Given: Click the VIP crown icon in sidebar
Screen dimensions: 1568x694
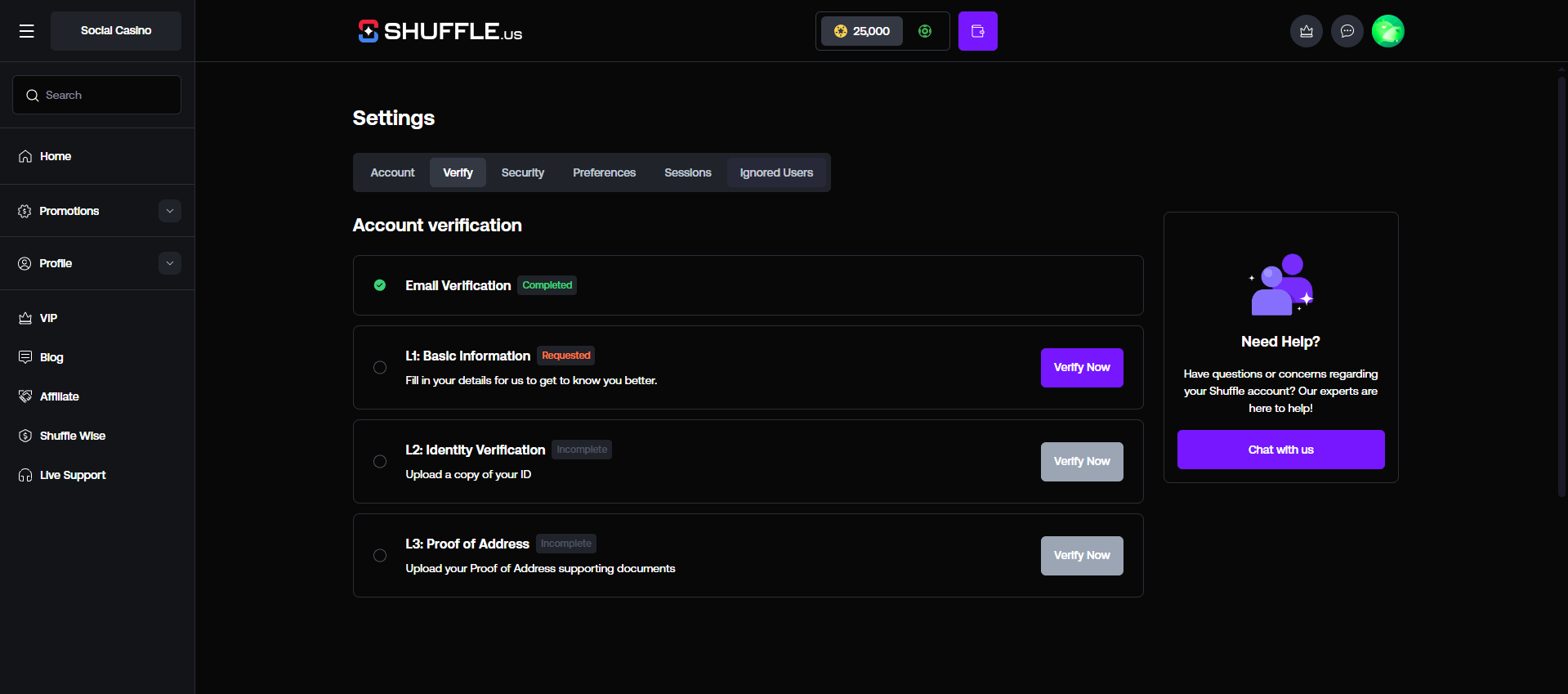Looking at the screenshot, I should pos(25,318).
